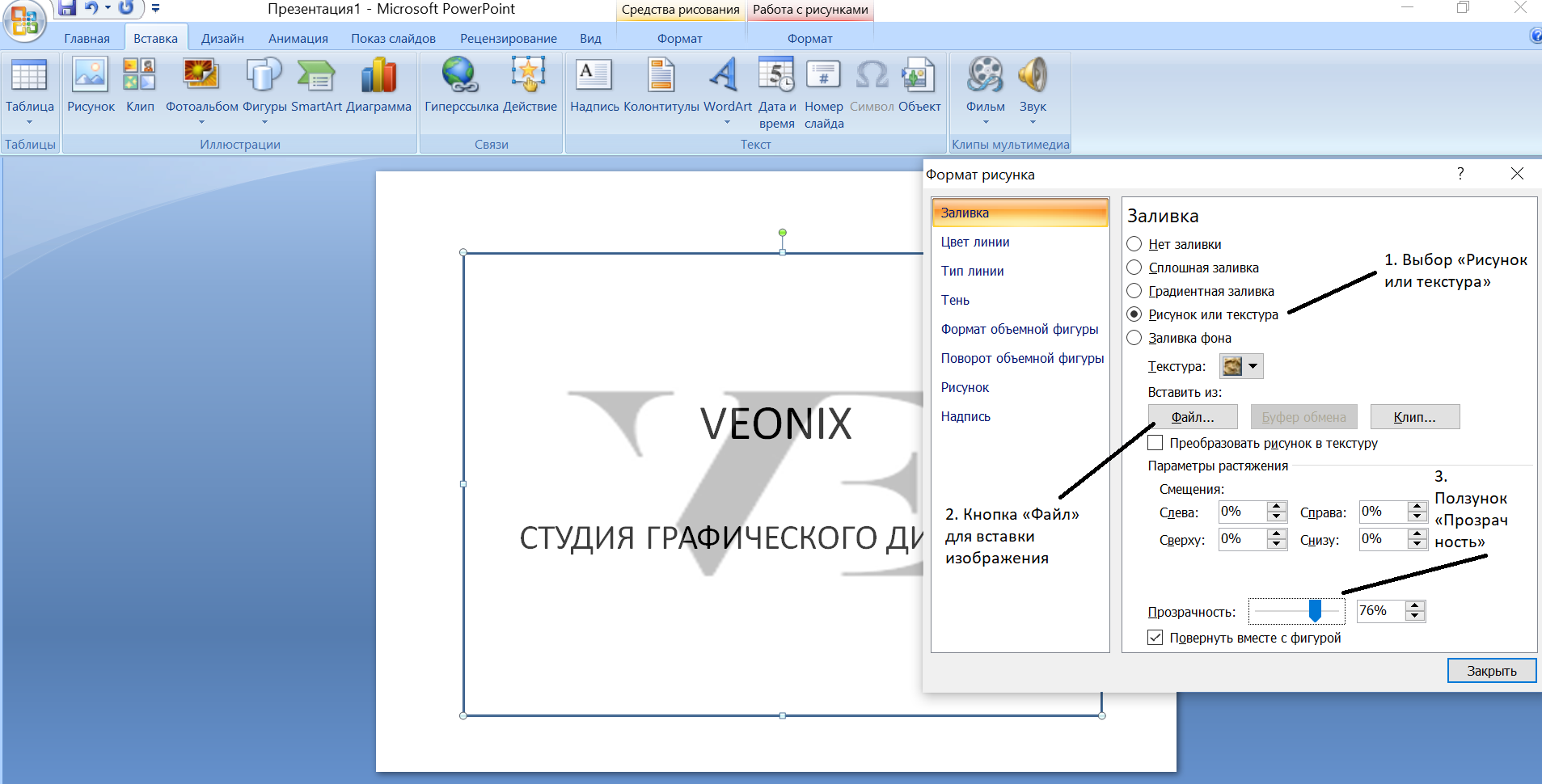
Task: Click the Сверху offset input field
Action: click(1243, 539)
